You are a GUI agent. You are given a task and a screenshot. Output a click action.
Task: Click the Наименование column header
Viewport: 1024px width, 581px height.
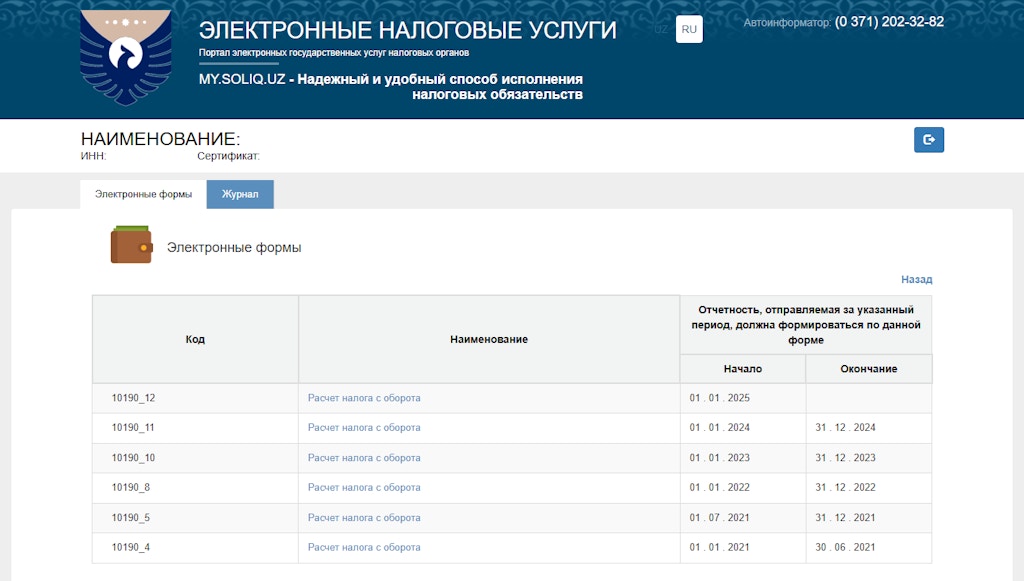click(x=488, y=340)
